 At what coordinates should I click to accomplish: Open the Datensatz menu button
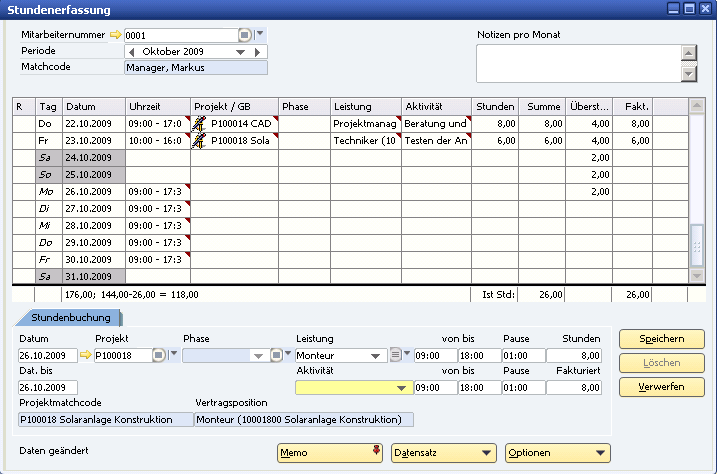[x=443, y=453]
